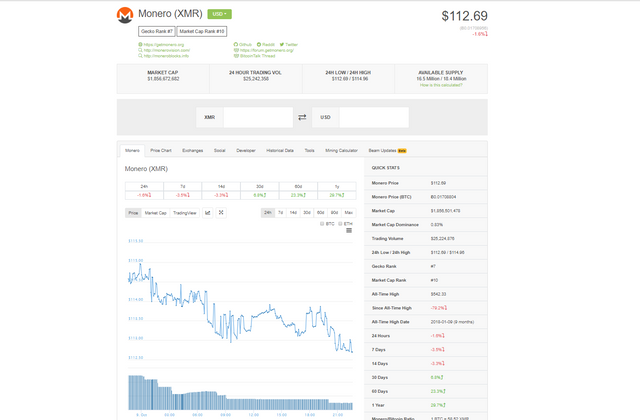This screenshot has width=640, height=420.
Task: Open the USD currency dropdown
Action: click(219, 14)
